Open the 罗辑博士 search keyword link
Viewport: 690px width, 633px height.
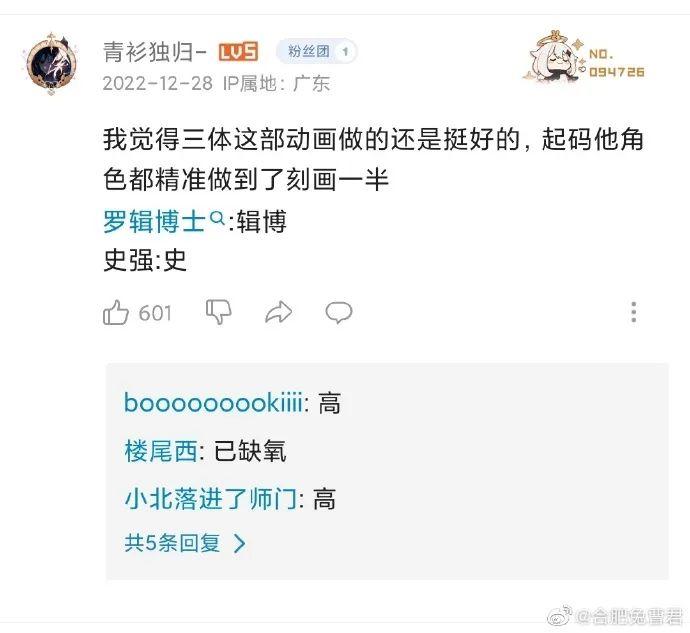pos(154,221)
